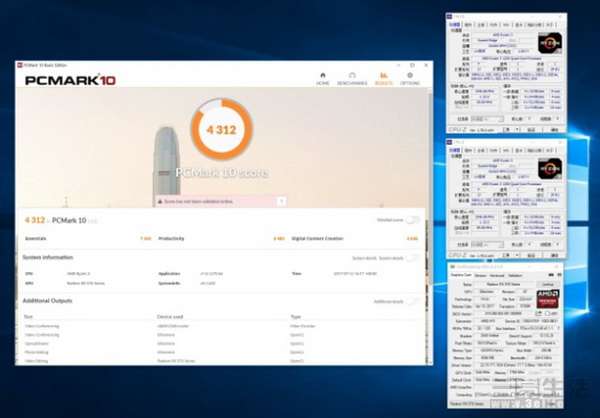600x418 pixels.
Task: Click the orange 4 312 score ring
Action: tap(222, 129)
